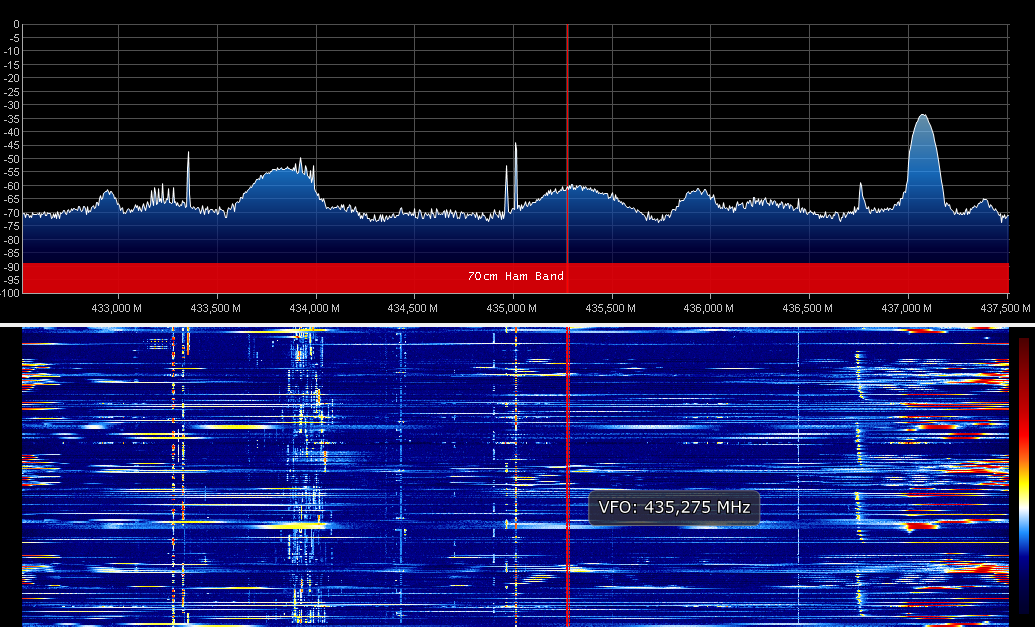Click the VFO: 435,275 MHz tooltip
Image resolution: width=1035 pixels, height=627 pixels.
pos(673,507)
